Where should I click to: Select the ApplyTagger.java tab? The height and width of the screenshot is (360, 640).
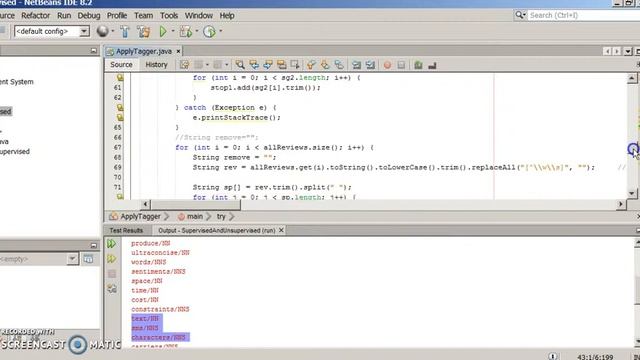click(144, 51)
